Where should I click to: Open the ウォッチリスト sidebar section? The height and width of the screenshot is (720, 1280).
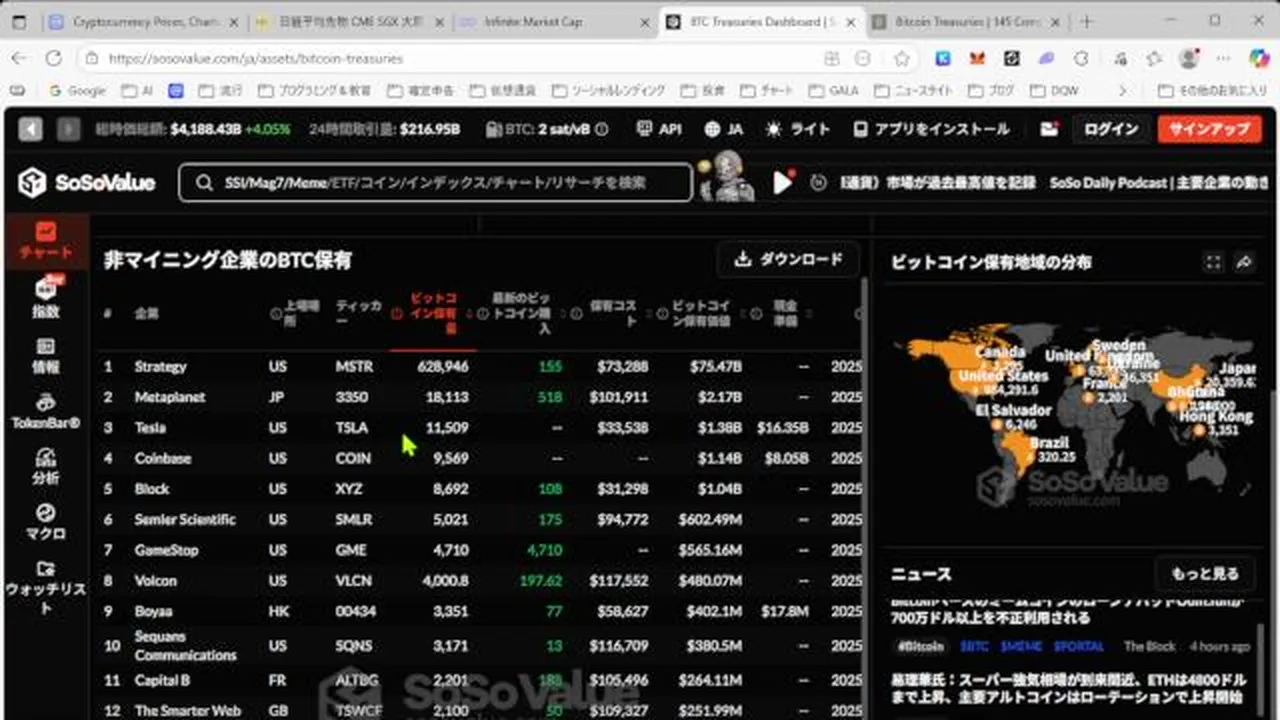tap(45, 587)
